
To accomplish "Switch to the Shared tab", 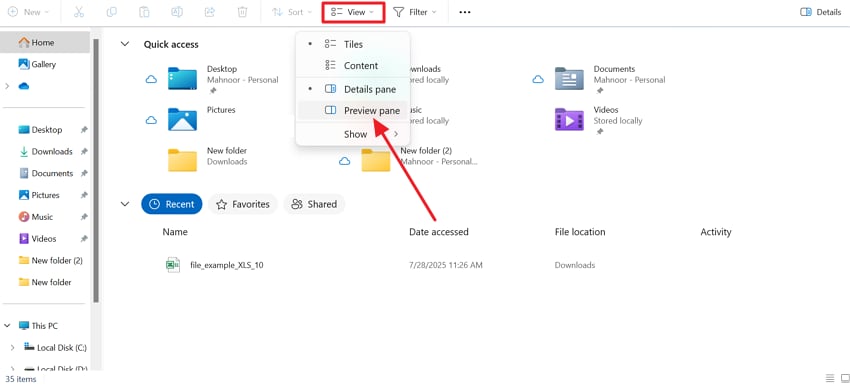I will tap(314, 204).
